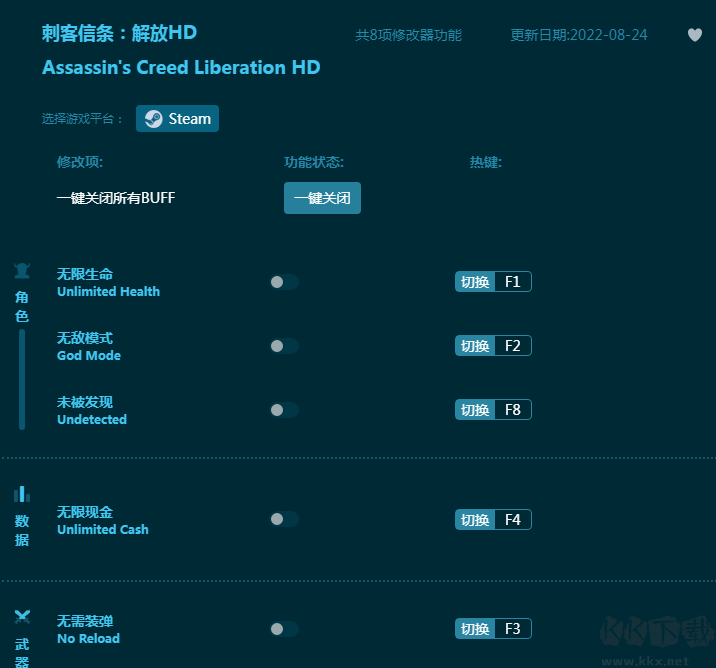This screenshot has height=668, width=716.
Task: Enable the God Mode switch
Action: pyautogui.click(x=284, y=346)
